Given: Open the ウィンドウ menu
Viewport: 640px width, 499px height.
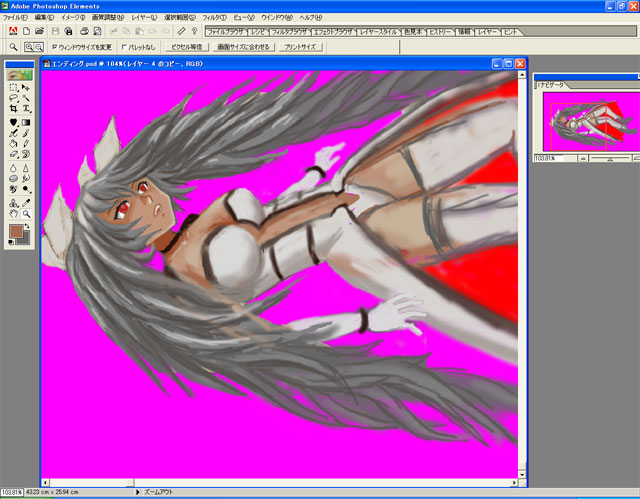Looking at the screenshot, I should [277, 18].
